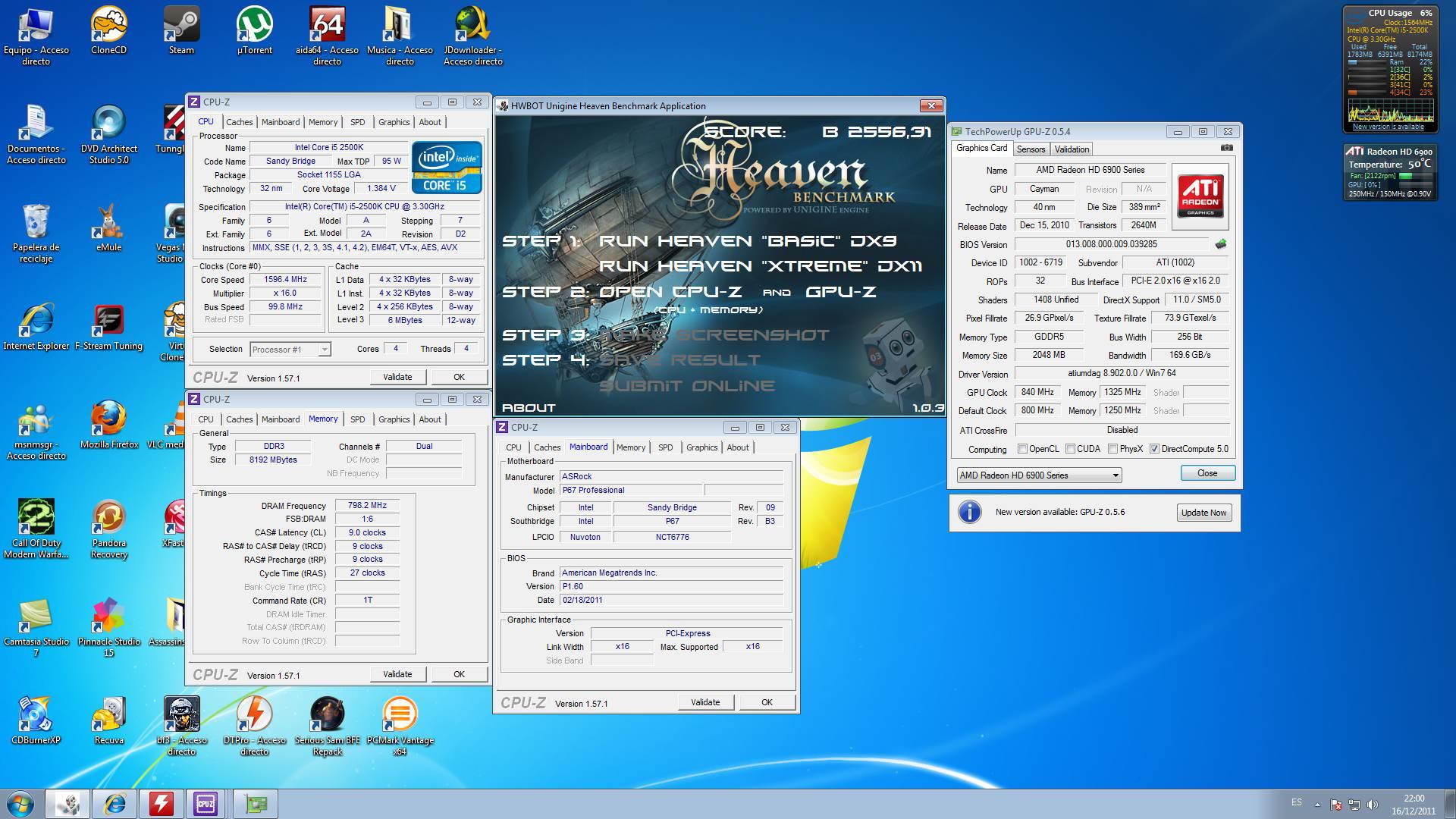Click GPU-Z screenshot camera icon
Screen dimensions: 1456x819
click(x=1226, y=148)
